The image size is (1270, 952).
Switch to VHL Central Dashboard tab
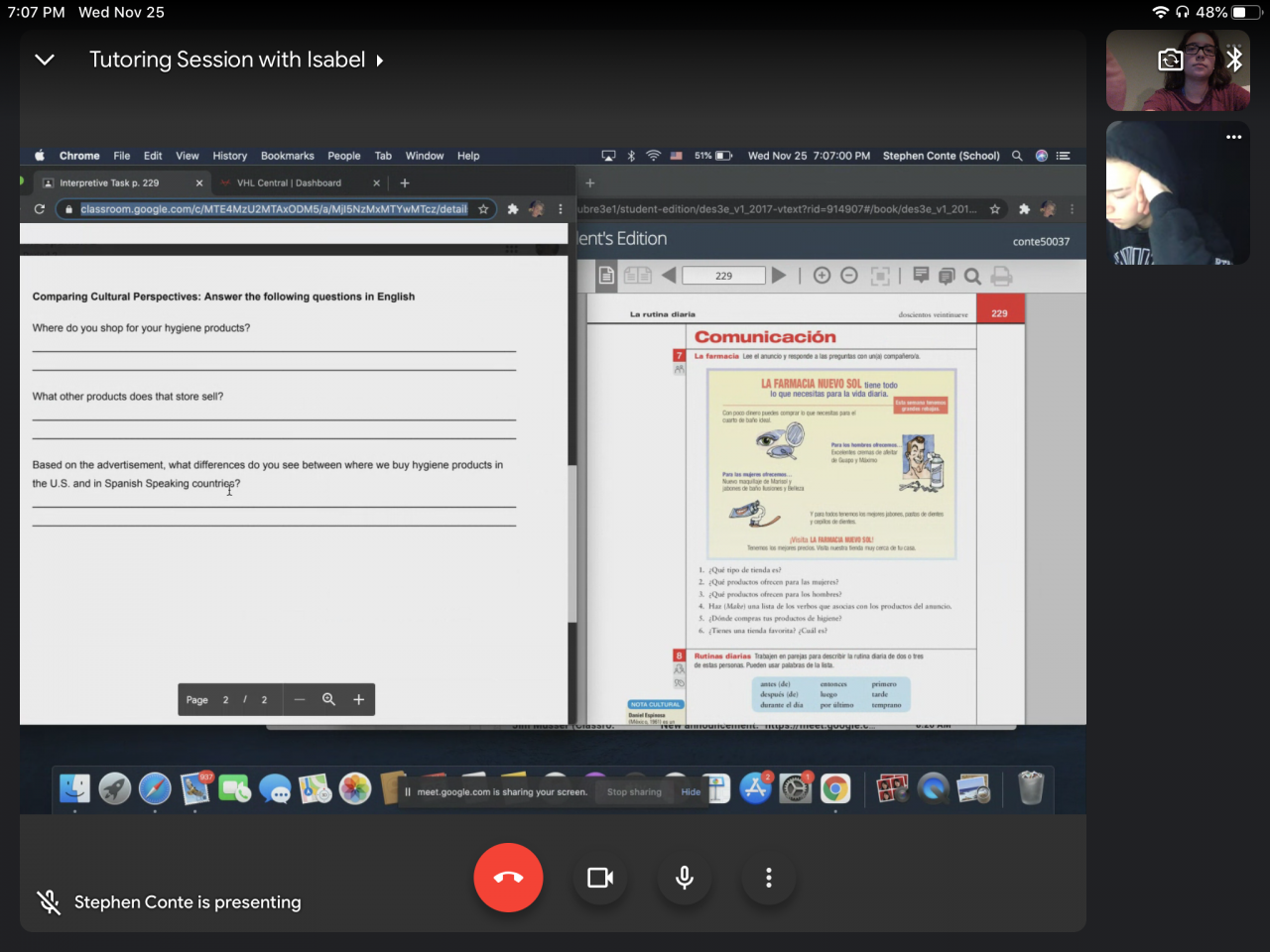pyautogui.click(x=289, y=183)
